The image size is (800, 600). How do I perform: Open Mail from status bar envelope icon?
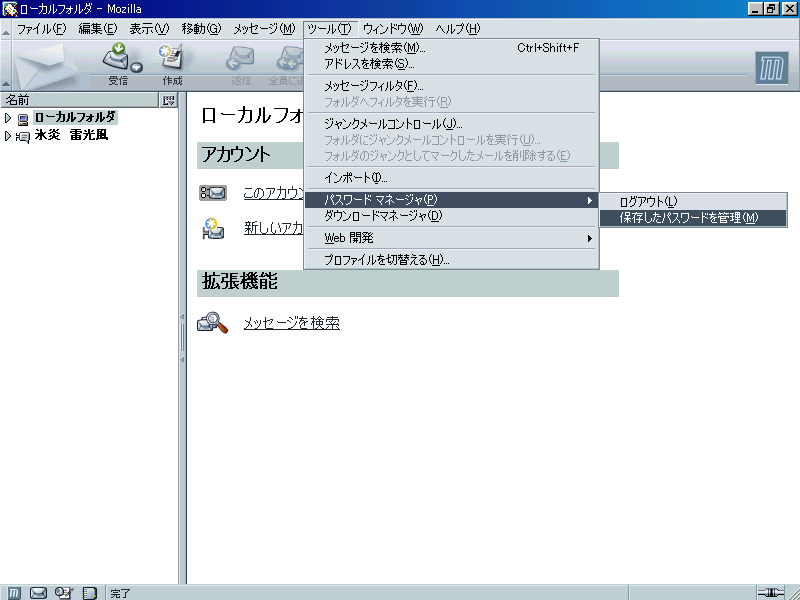[38, 592]
